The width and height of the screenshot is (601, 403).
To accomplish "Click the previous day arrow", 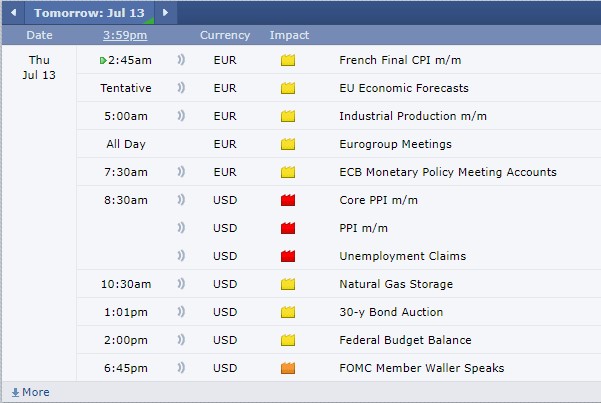I will (13, 13).
